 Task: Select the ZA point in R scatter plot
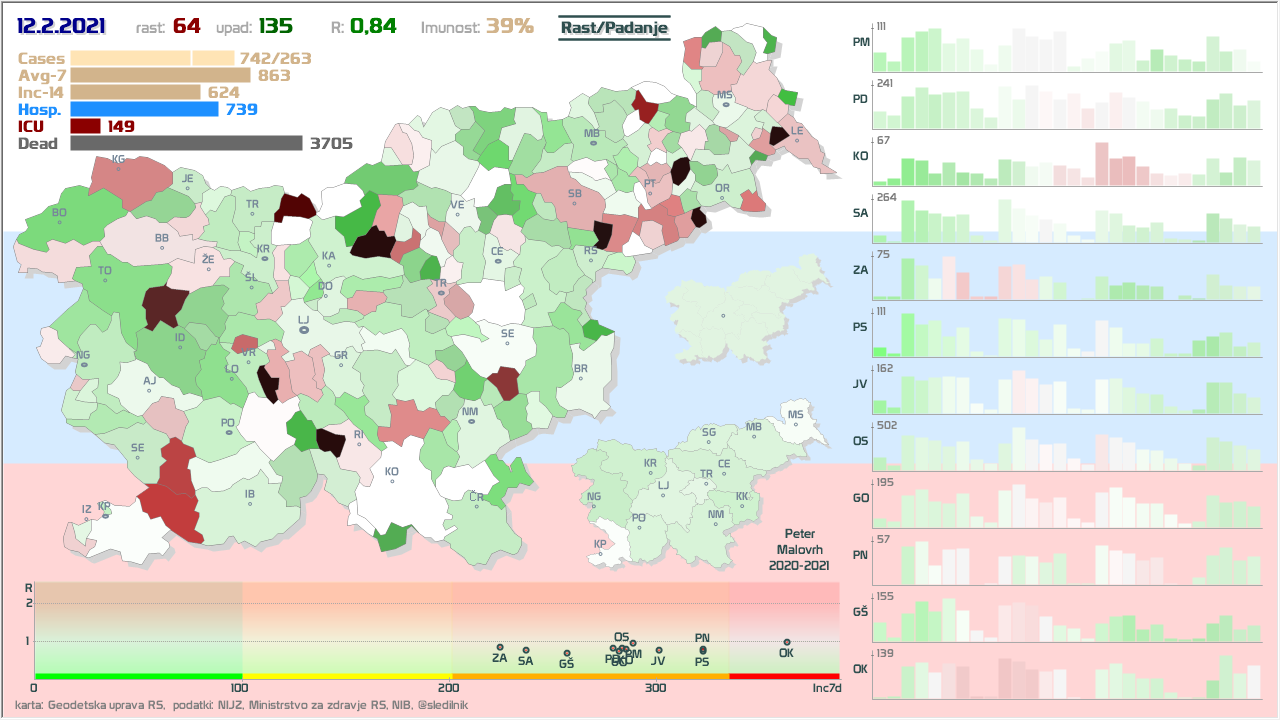(x=500, y=647)
